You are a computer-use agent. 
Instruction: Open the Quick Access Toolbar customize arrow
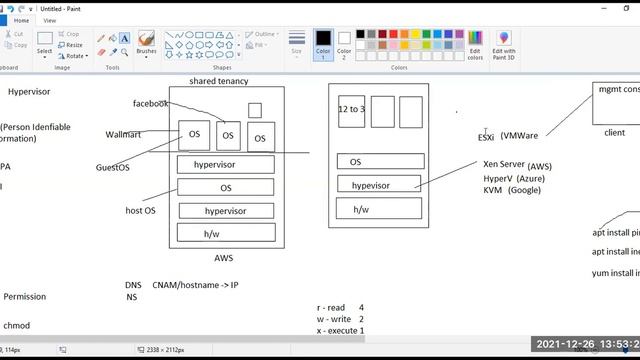tap(31, 9)
